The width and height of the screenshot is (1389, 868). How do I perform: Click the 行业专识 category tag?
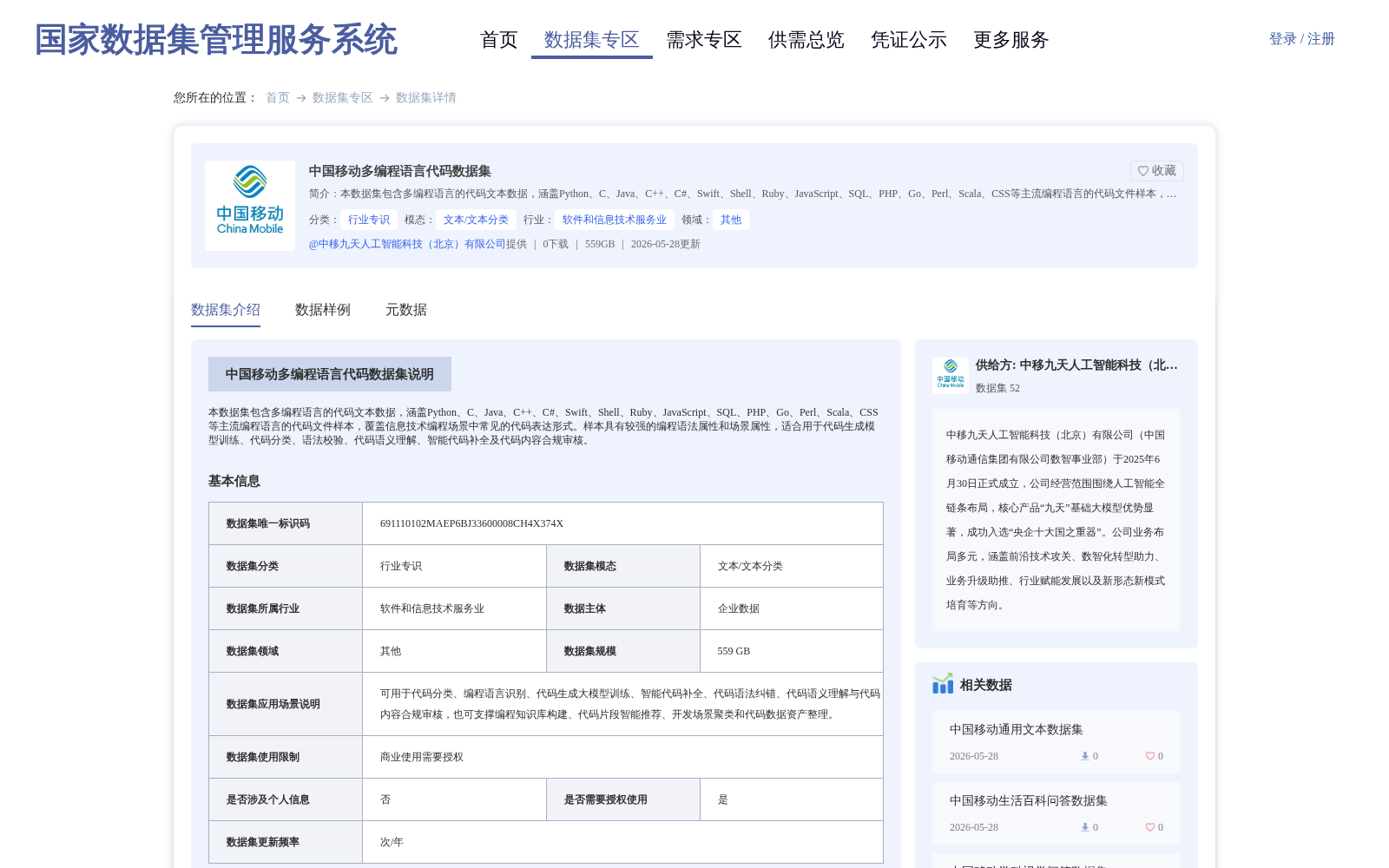369,220
